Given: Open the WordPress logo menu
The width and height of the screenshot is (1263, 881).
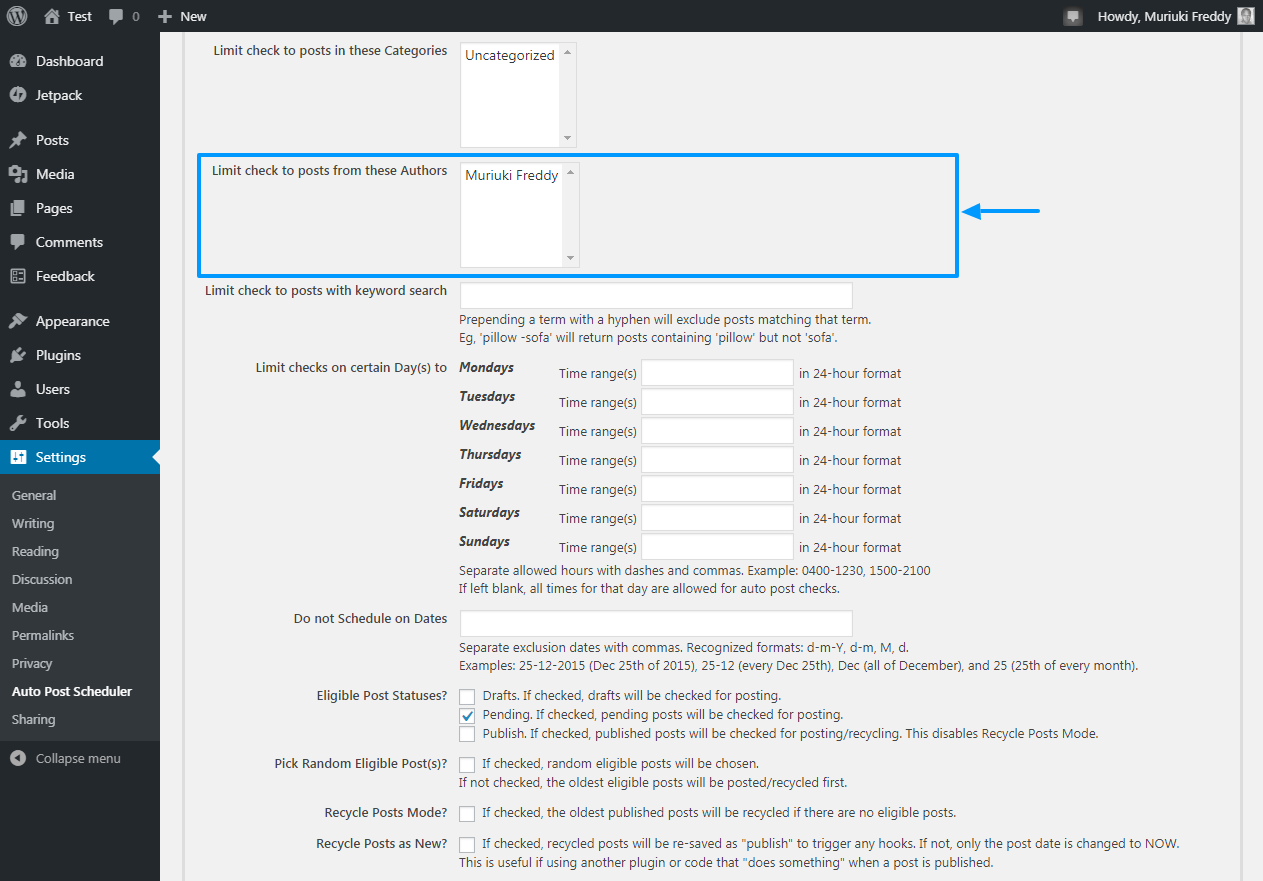Looking at the screenshot, I should [x=17, y=16].
